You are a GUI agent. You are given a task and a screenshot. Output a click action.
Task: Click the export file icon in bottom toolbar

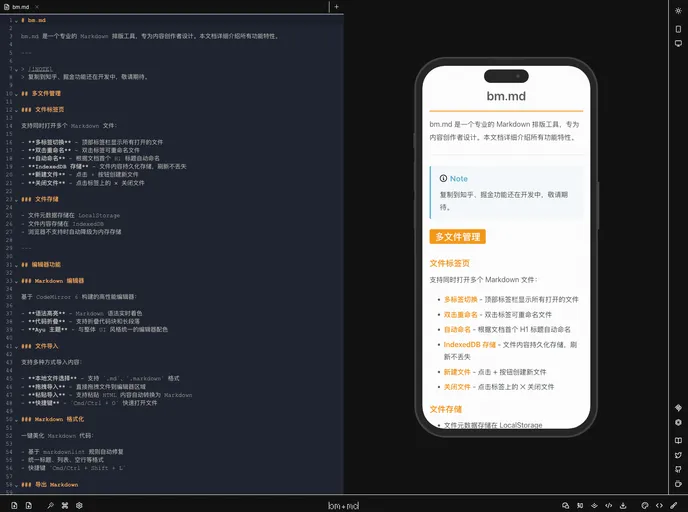(29, 505)
